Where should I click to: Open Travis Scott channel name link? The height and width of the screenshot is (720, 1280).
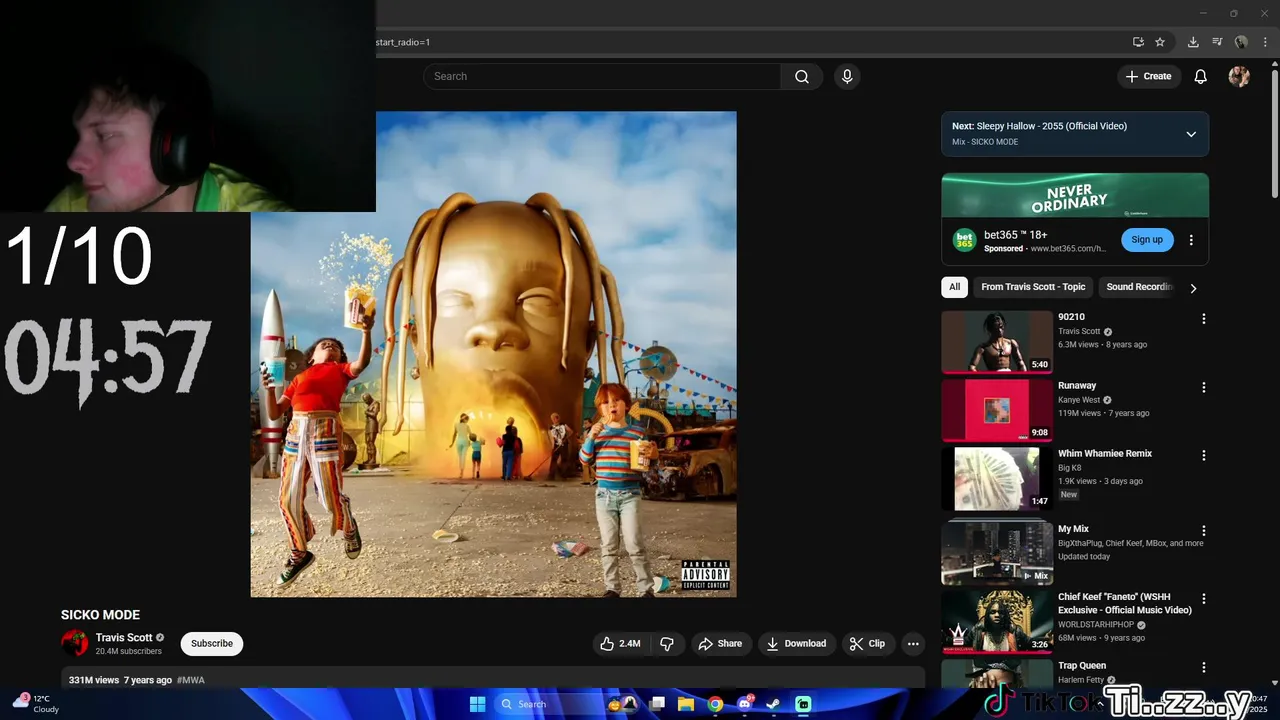(x=124, y=637)
